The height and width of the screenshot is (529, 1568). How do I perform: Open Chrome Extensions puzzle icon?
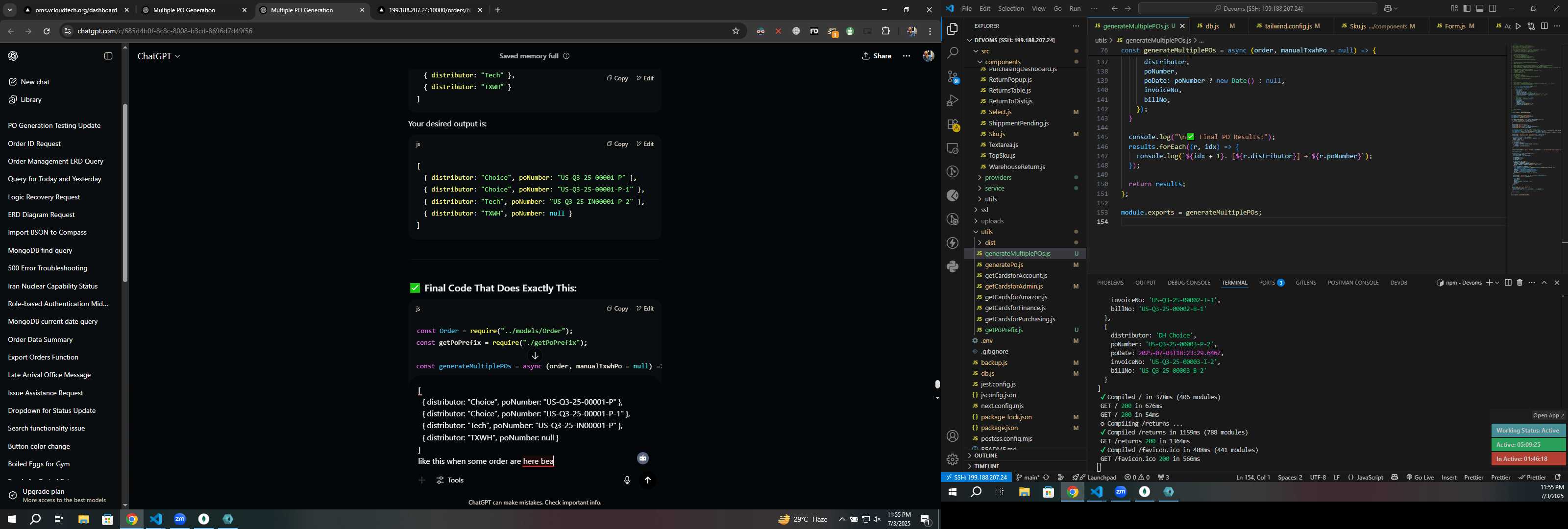pyautogui.click(x=885, y=31)
